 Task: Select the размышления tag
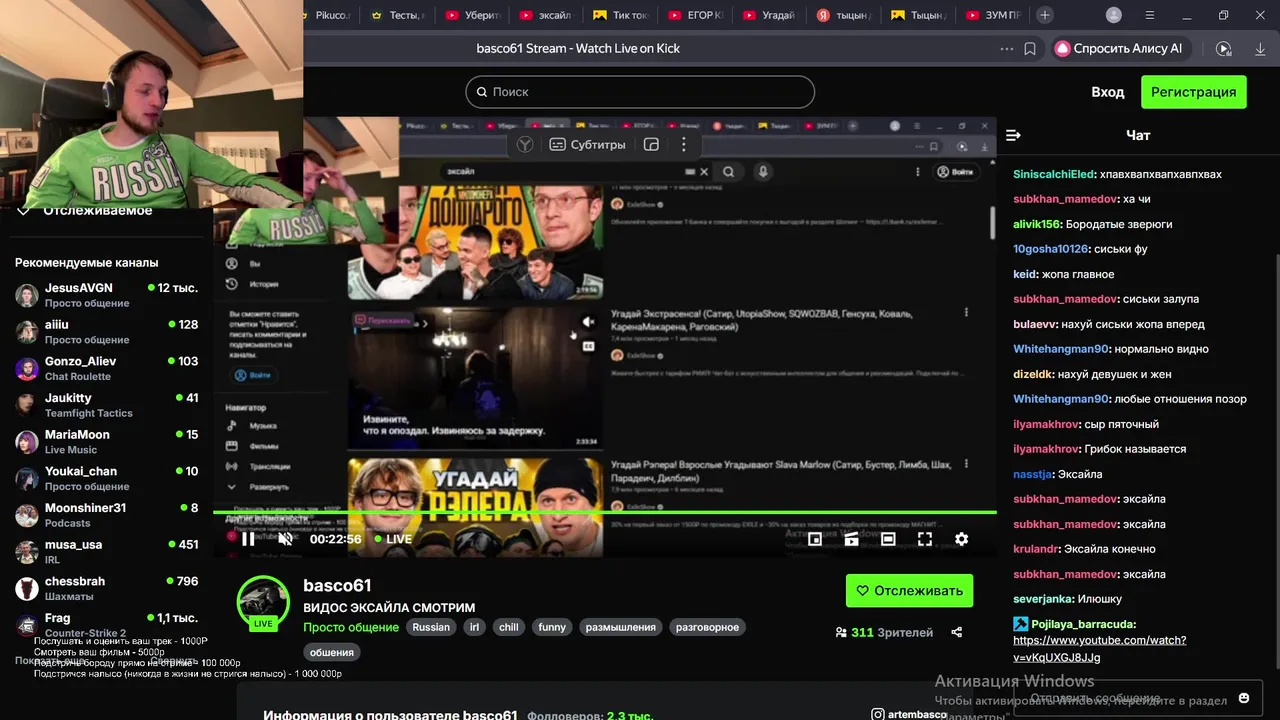[x=621, y=627]
